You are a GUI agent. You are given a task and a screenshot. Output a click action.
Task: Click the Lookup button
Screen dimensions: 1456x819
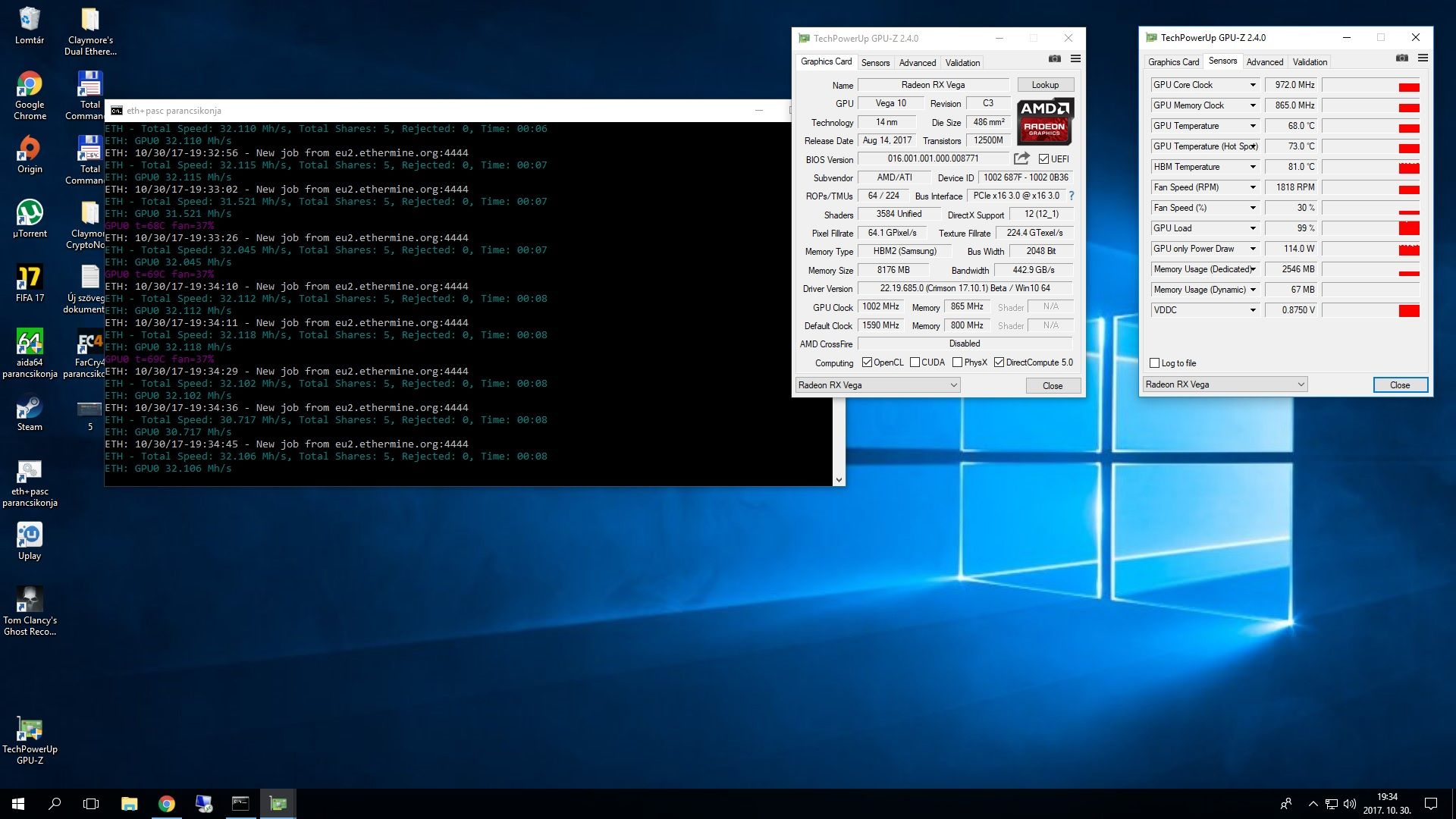(x=1044, y=85)
